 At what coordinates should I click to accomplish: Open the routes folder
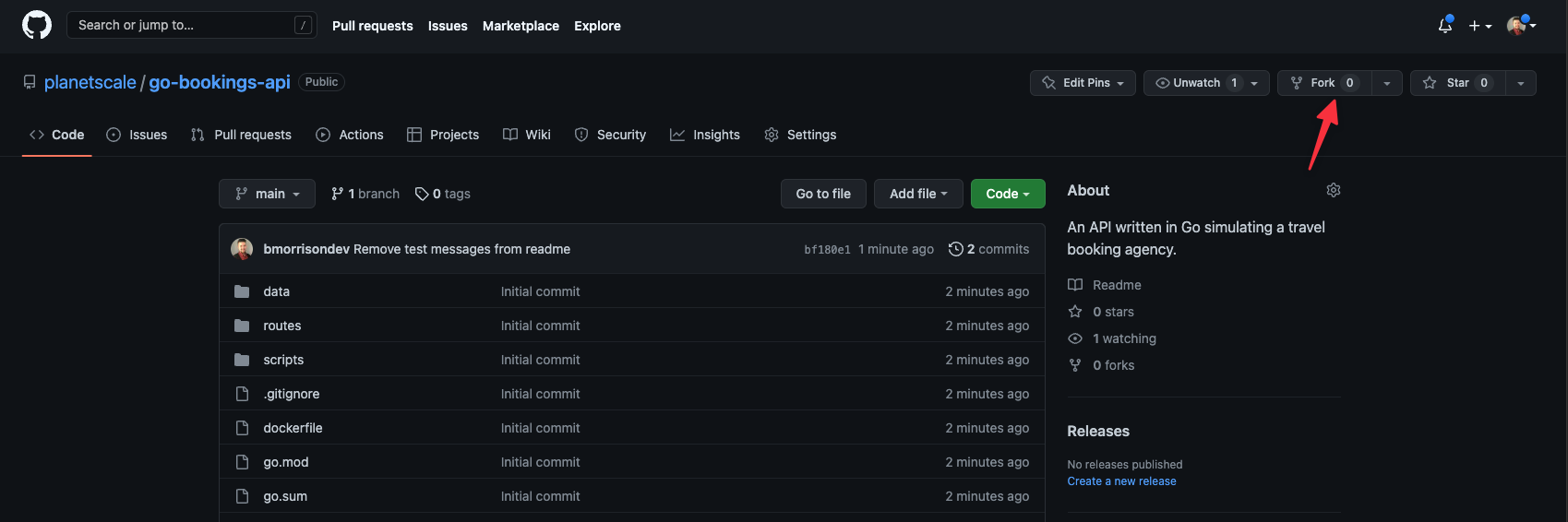tap(281, 326)
